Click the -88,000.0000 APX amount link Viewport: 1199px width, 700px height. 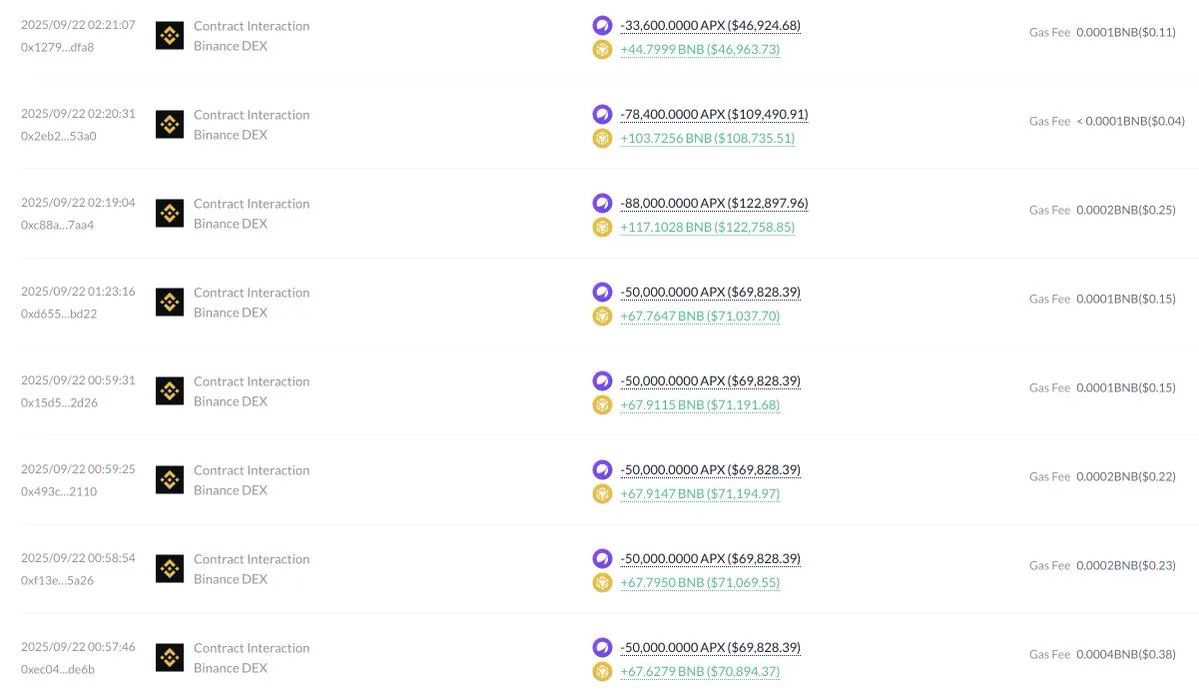(x=714, y=204)
